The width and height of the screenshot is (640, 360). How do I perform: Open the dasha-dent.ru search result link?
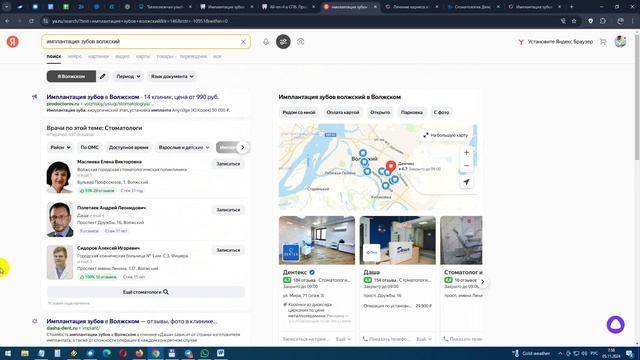(132, 321)
